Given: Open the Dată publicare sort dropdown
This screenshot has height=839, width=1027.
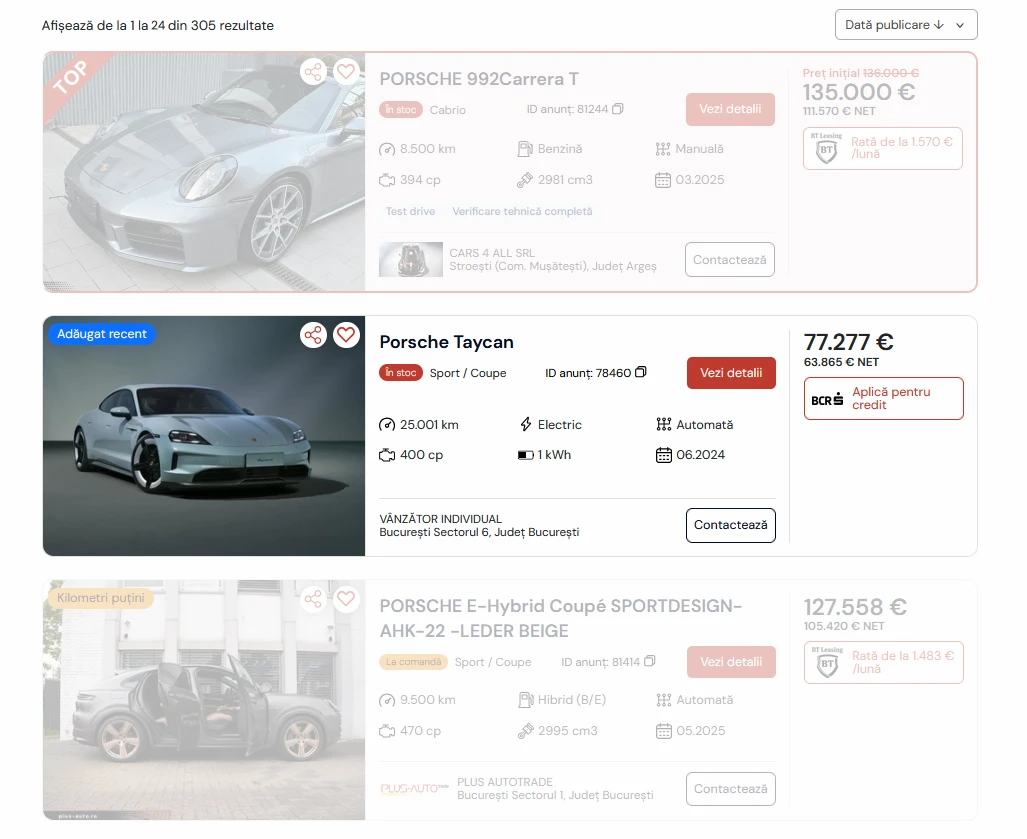Looking at the screenshot, I should point(906,25).
